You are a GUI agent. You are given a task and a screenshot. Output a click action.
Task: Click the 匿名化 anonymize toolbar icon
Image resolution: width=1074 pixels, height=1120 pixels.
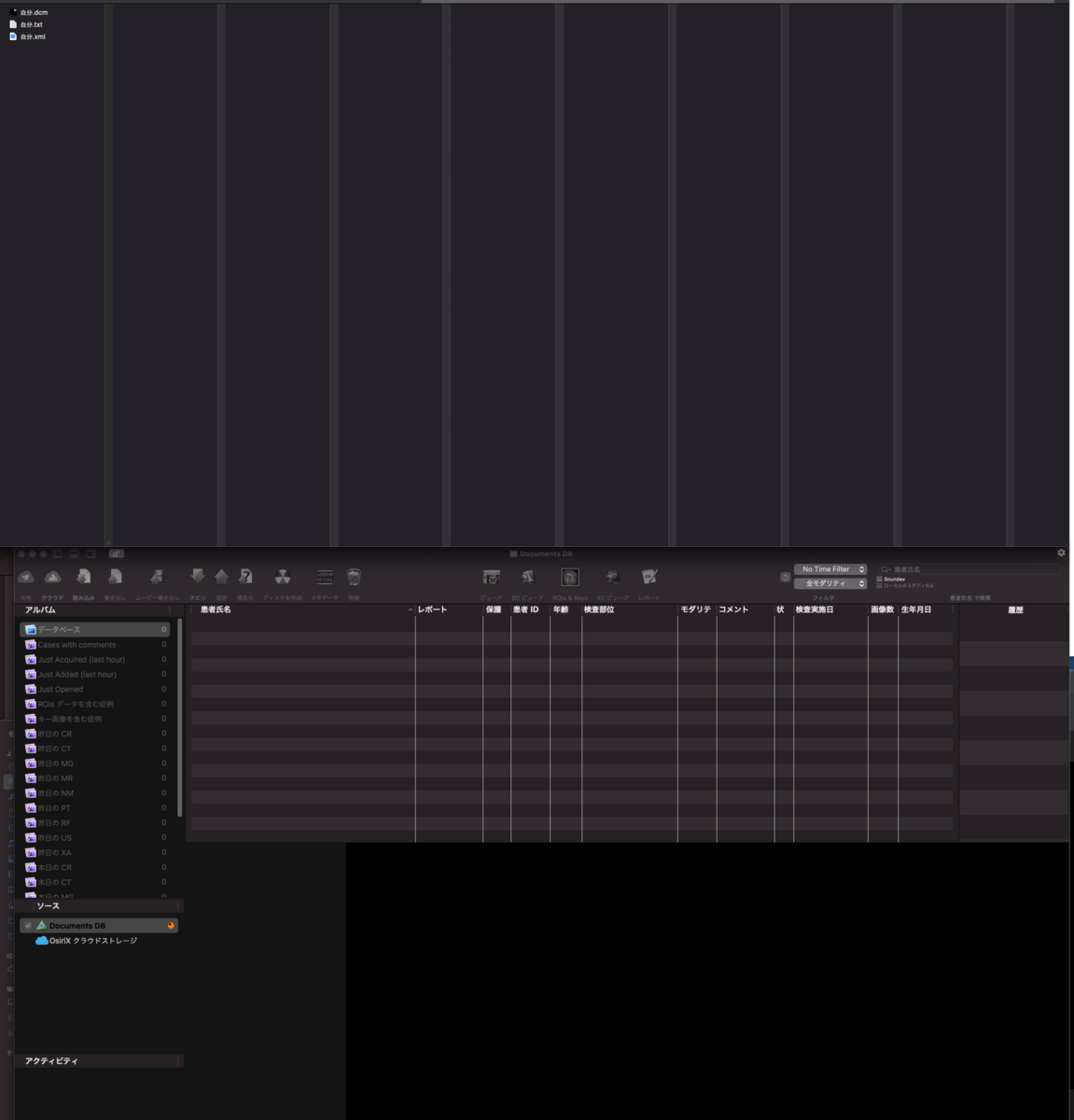(x=245, y=577)
